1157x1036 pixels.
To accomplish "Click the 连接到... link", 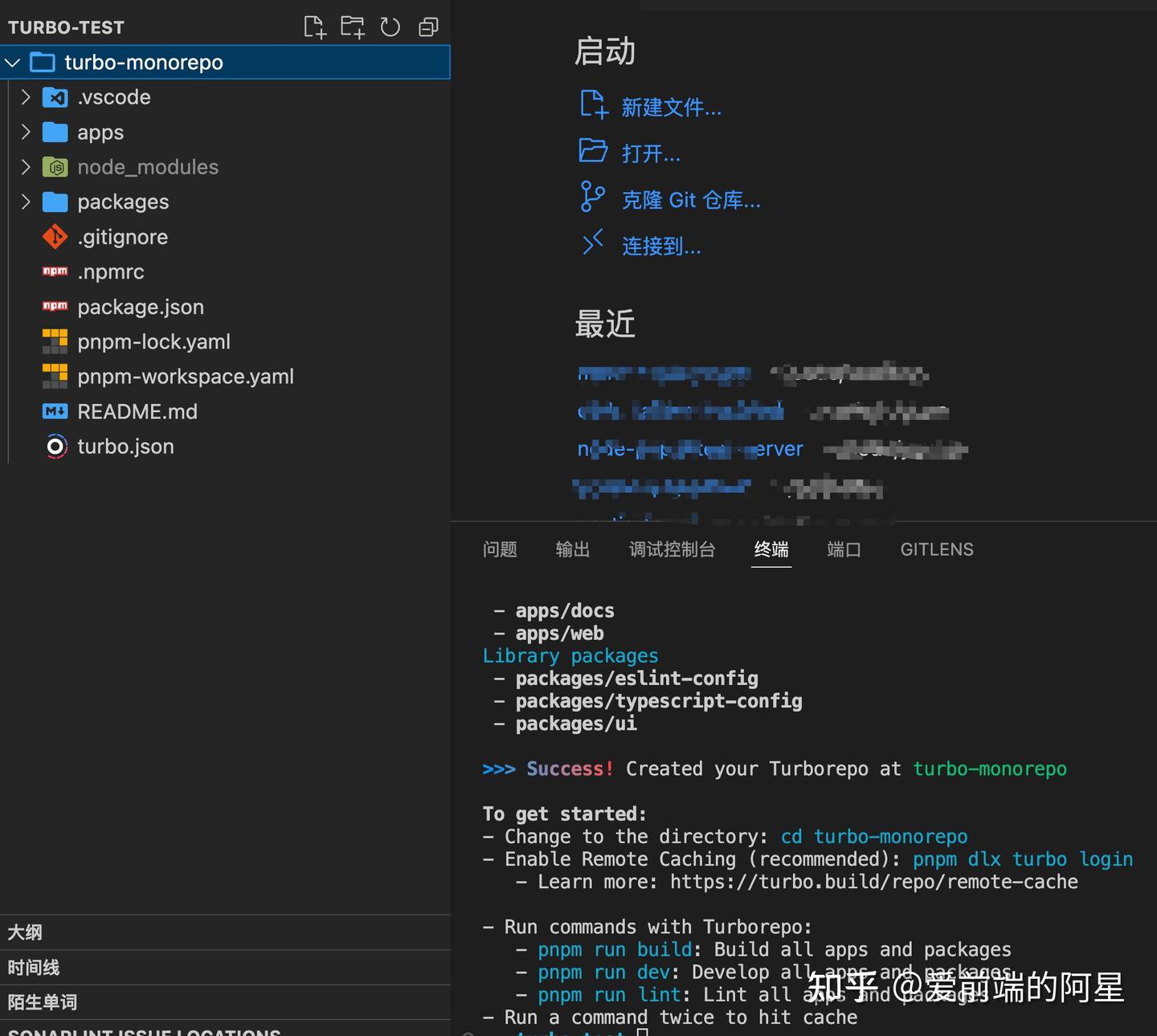I will (x=661, y=246).
